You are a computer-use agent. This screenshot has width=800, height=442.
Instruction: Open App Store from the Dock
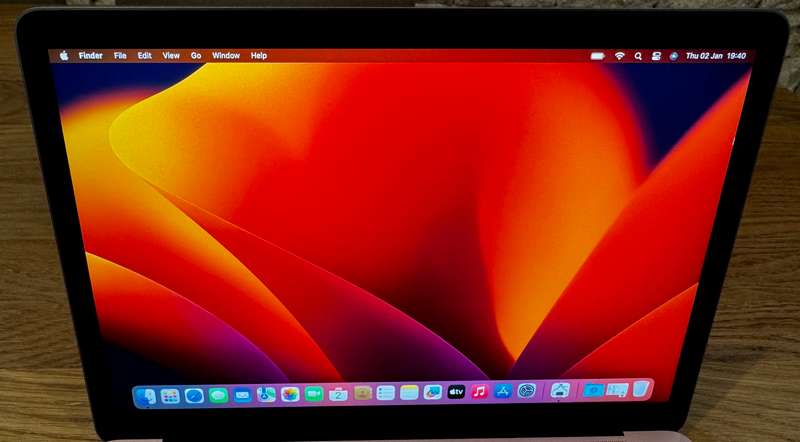pos(503,391)
